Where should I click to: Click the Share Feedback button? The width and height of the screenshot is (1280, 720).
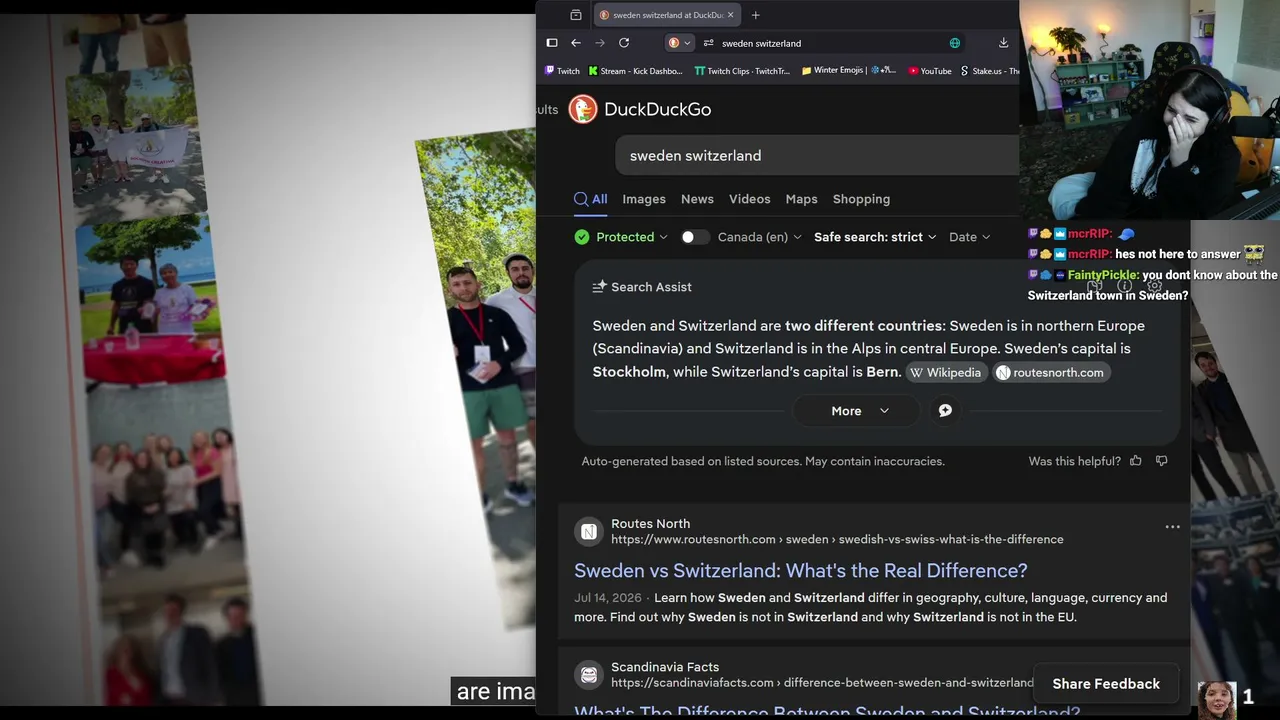[x=1106, y=684]
